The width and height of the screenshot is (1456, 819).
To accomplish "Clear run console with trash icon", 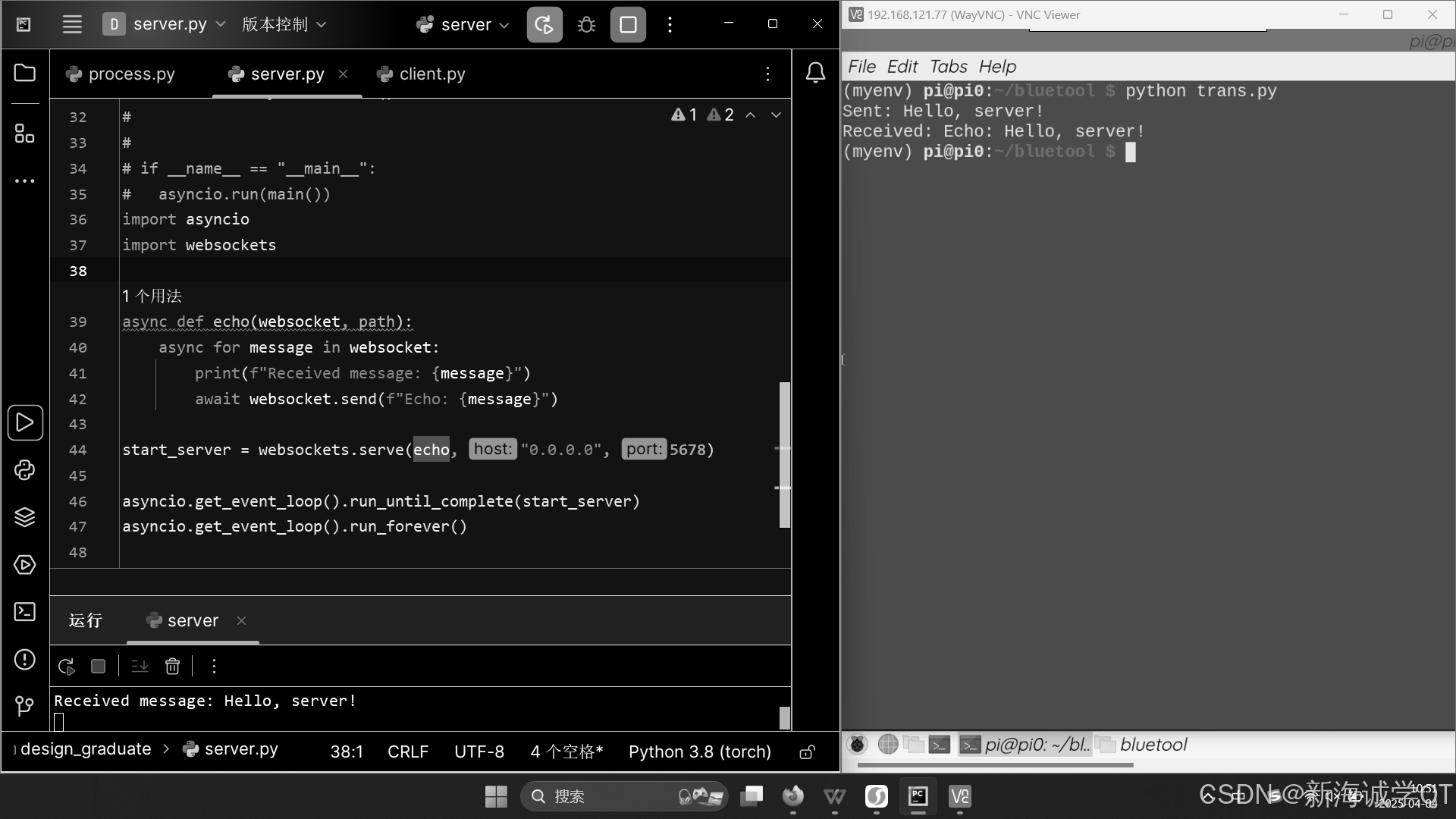I will (x=173, y=667).
